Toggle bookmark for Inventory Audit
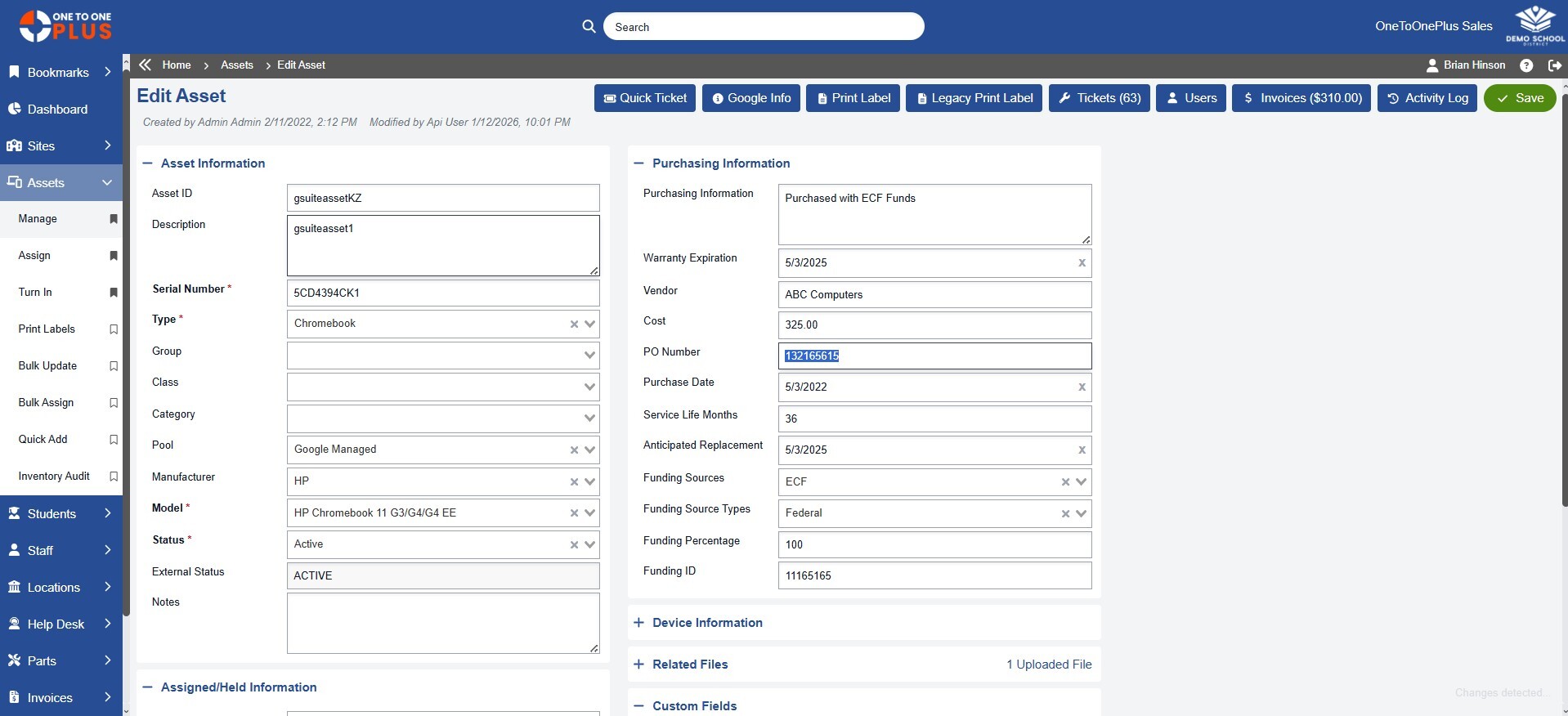 [x=114, y=477]
